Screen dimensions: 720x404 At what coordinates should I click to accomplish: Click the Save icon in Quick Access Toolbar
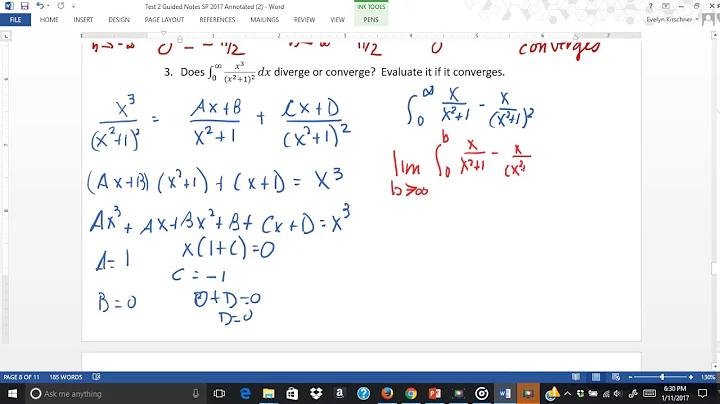[24, 6]
